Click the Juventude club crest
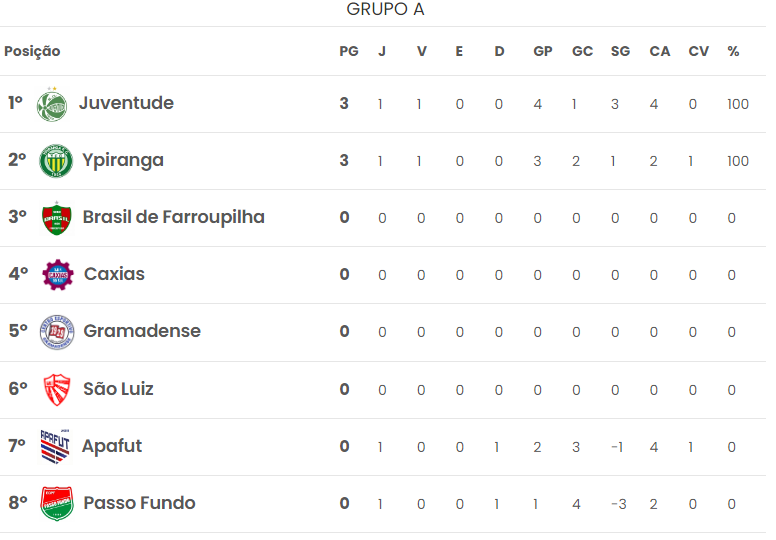 click(52, 104)
